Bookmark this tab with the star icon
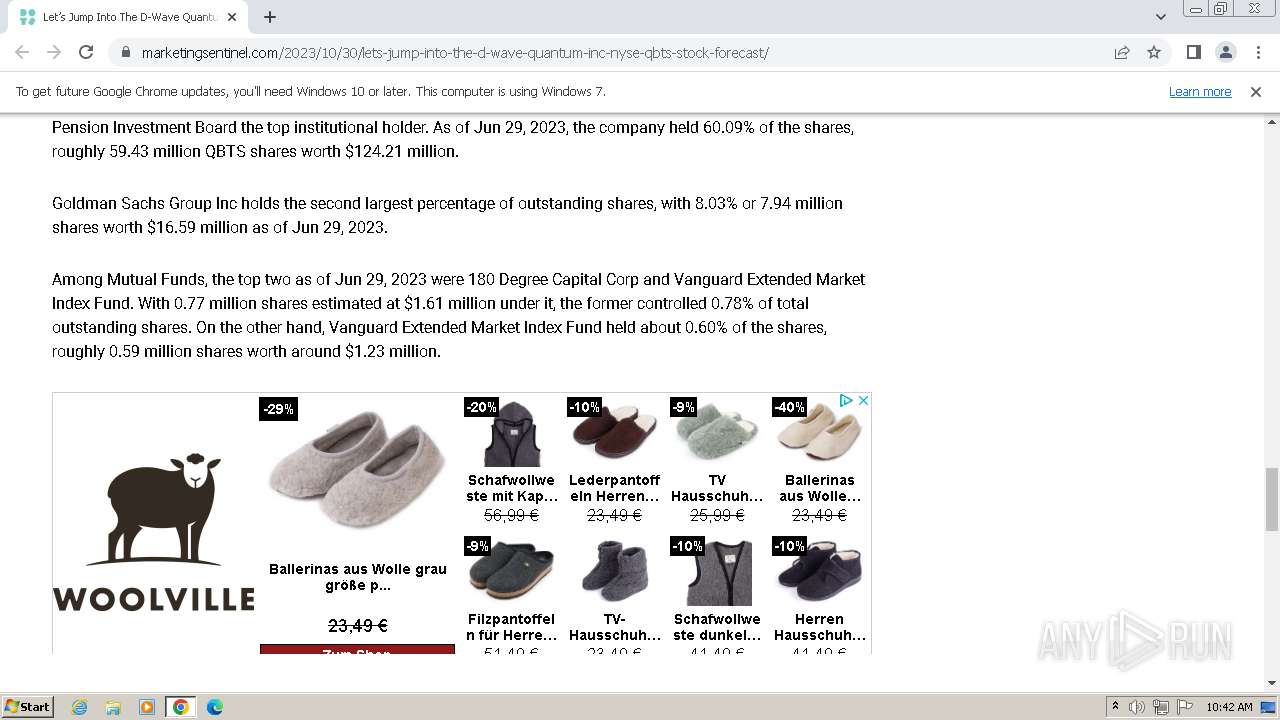Screen dimensions: 1280x720 click(x=1154, y=52)
